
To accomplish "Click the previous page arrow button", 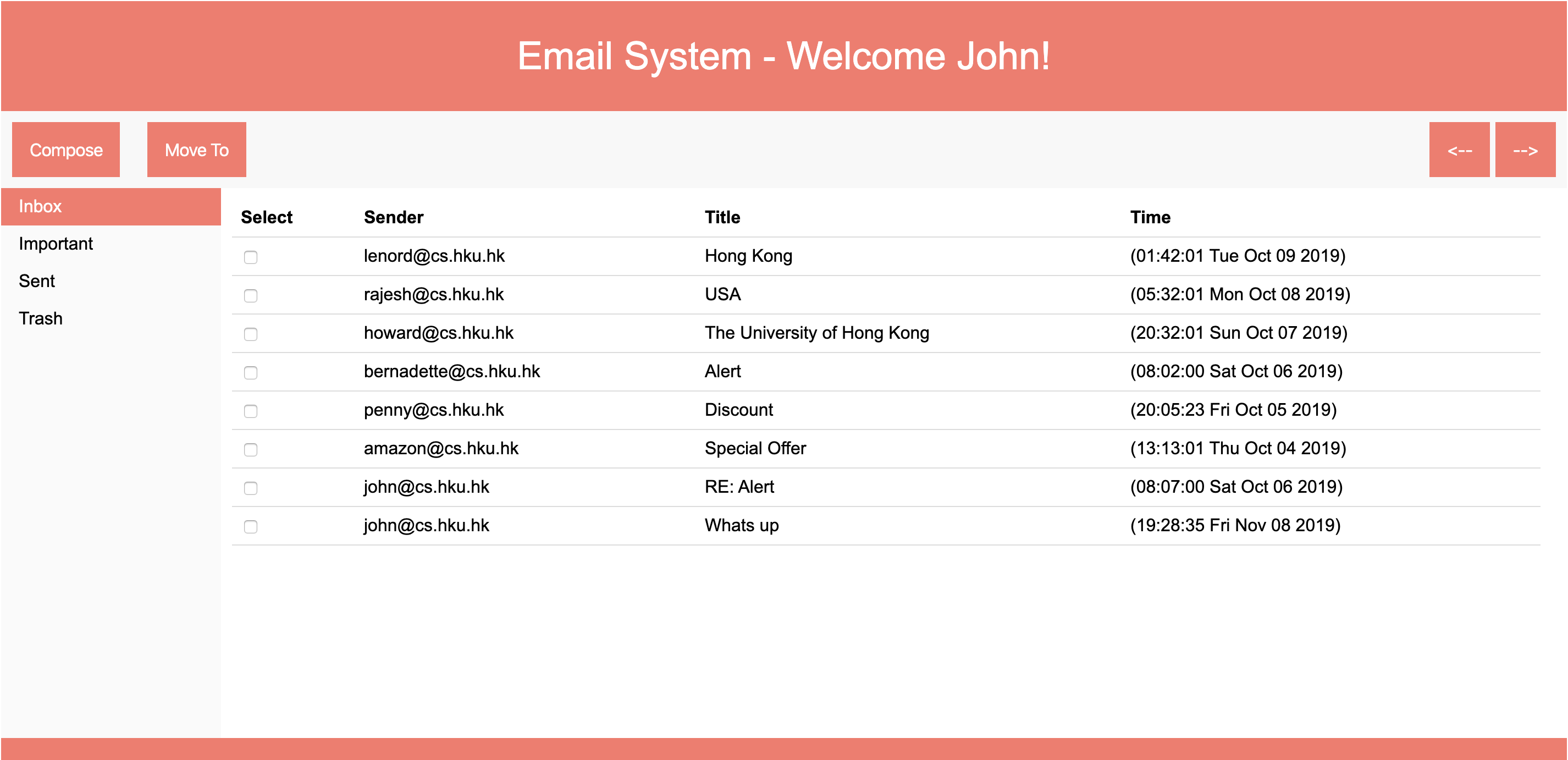I will pos(1459,150).
